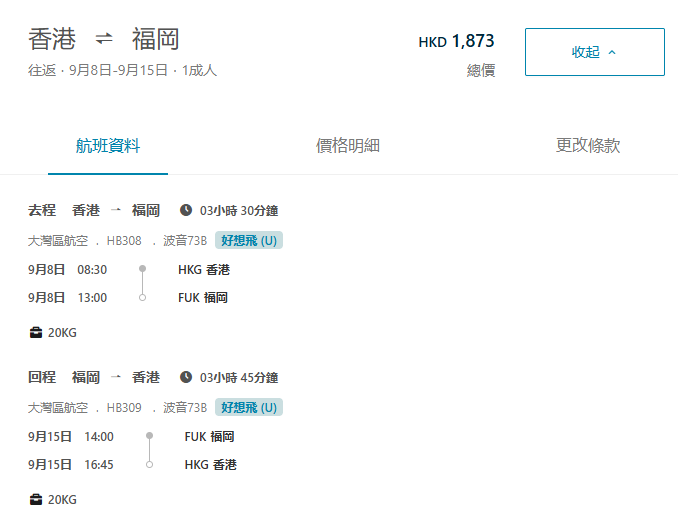Click the total price HKD 1,873
Viewport: 678px width, 521px height.
pos(456,42)
